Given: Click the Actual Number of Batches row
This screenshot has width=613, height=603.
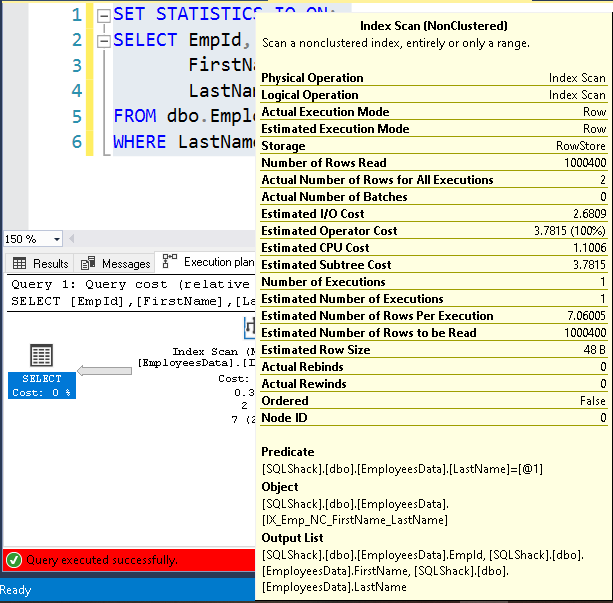Looking at the screenshot, I should [434, 197].
